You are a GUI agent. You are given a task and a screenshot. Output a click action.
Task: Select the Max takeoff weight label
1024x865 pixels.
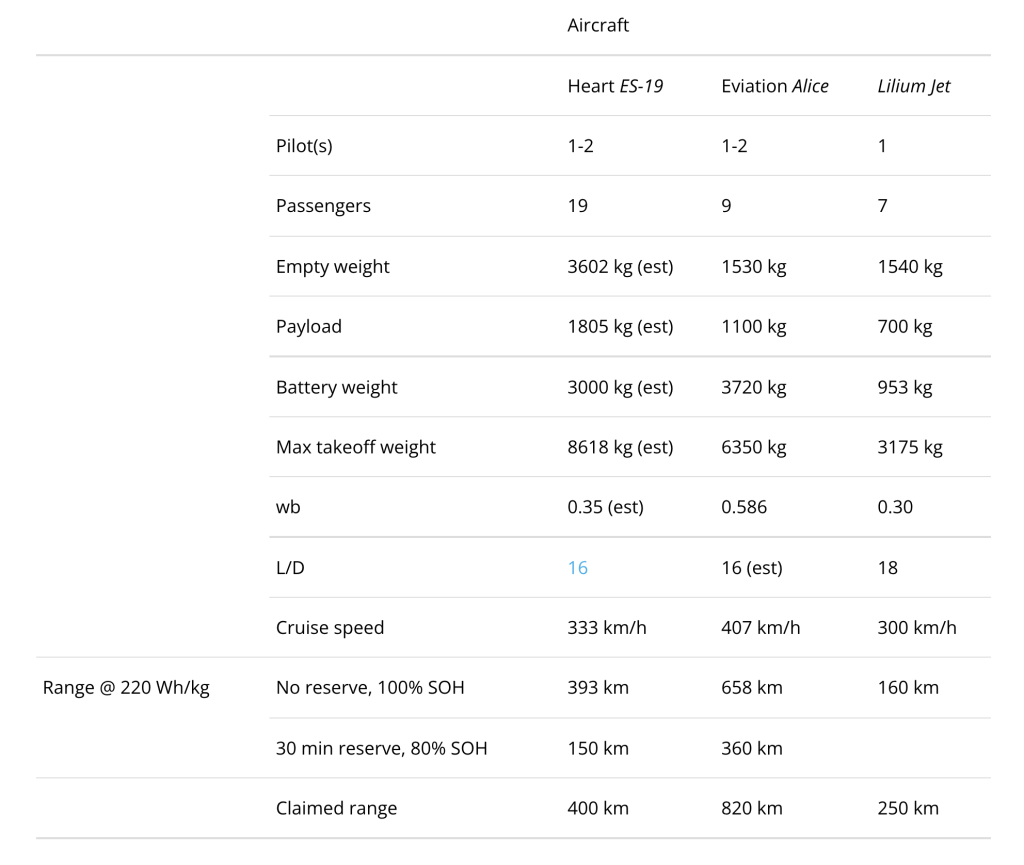355,447
